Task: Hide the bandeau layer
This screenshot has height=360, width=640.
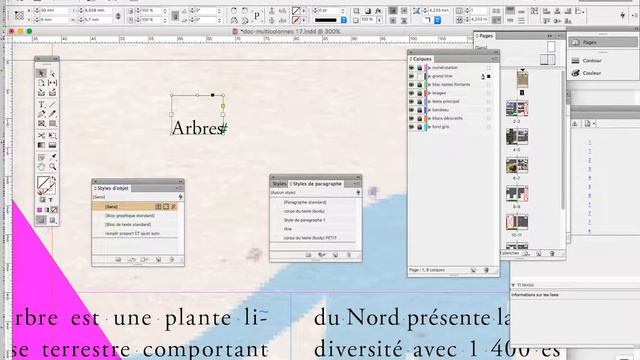Action: click(x=412, y=110)
